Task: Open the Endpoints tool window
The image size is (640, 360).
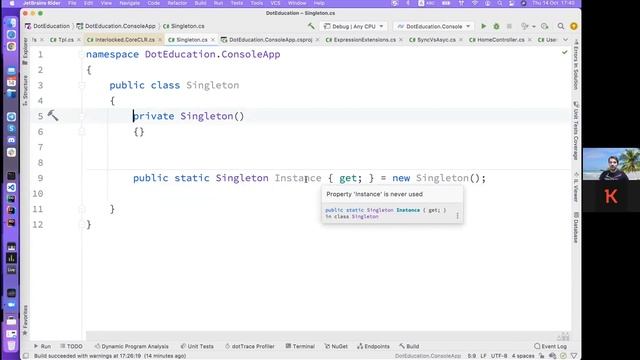Action: (373, 346)
